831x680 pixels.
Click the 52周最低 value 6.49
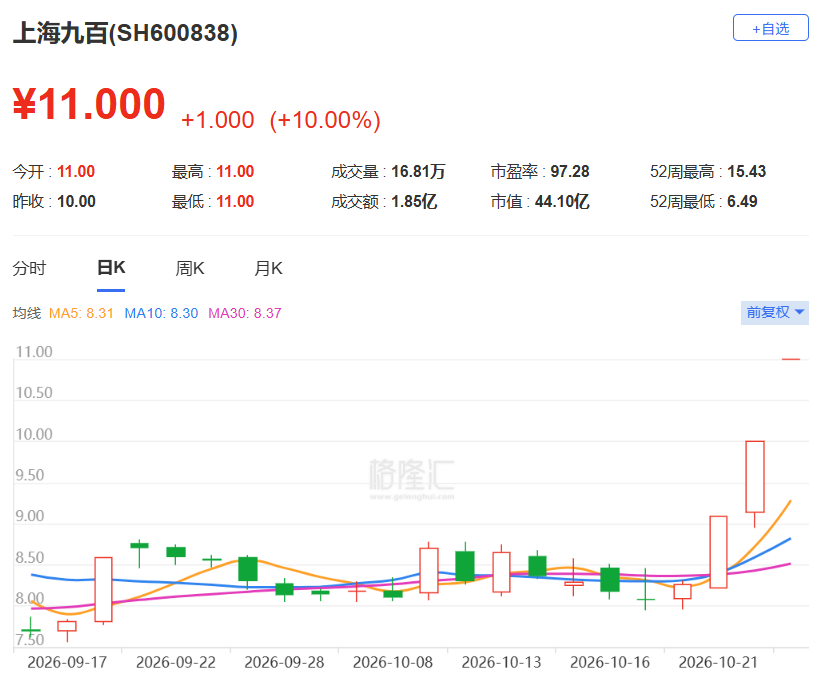[742, 202]
